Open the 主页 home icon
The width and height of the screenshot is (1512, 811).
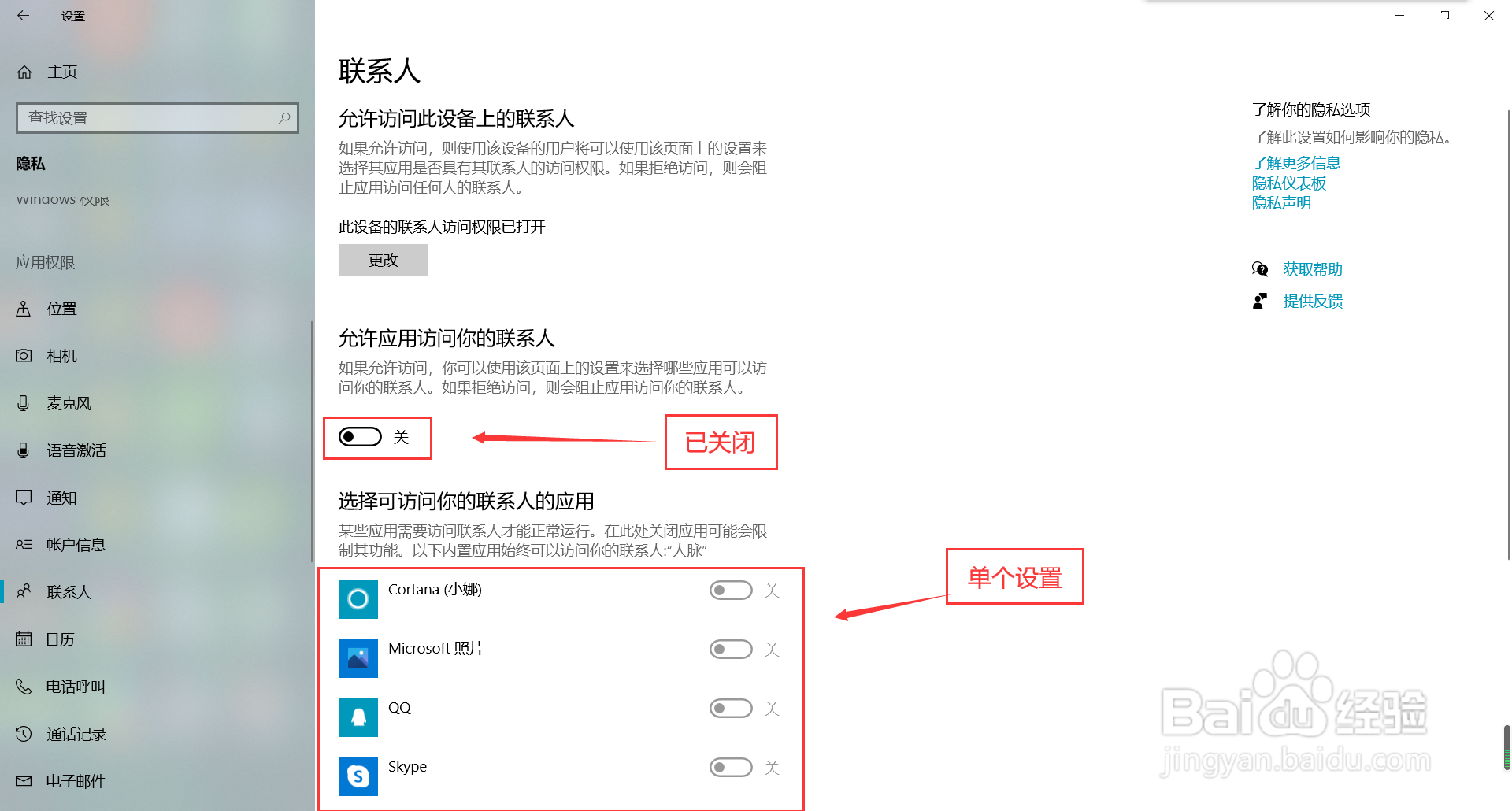(24, 72)
